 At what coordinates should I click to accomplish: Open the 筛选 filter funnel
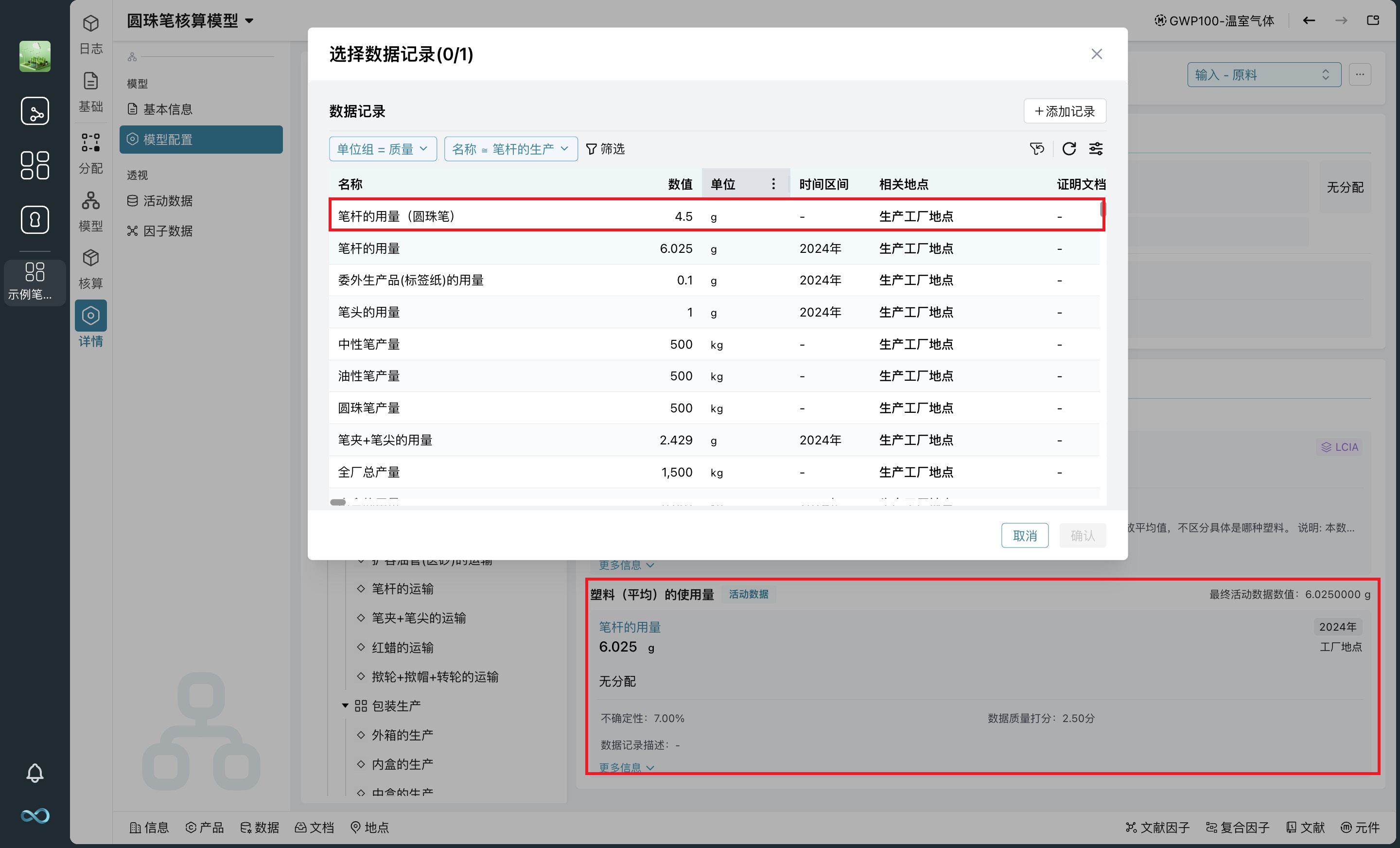pos(605,149)
